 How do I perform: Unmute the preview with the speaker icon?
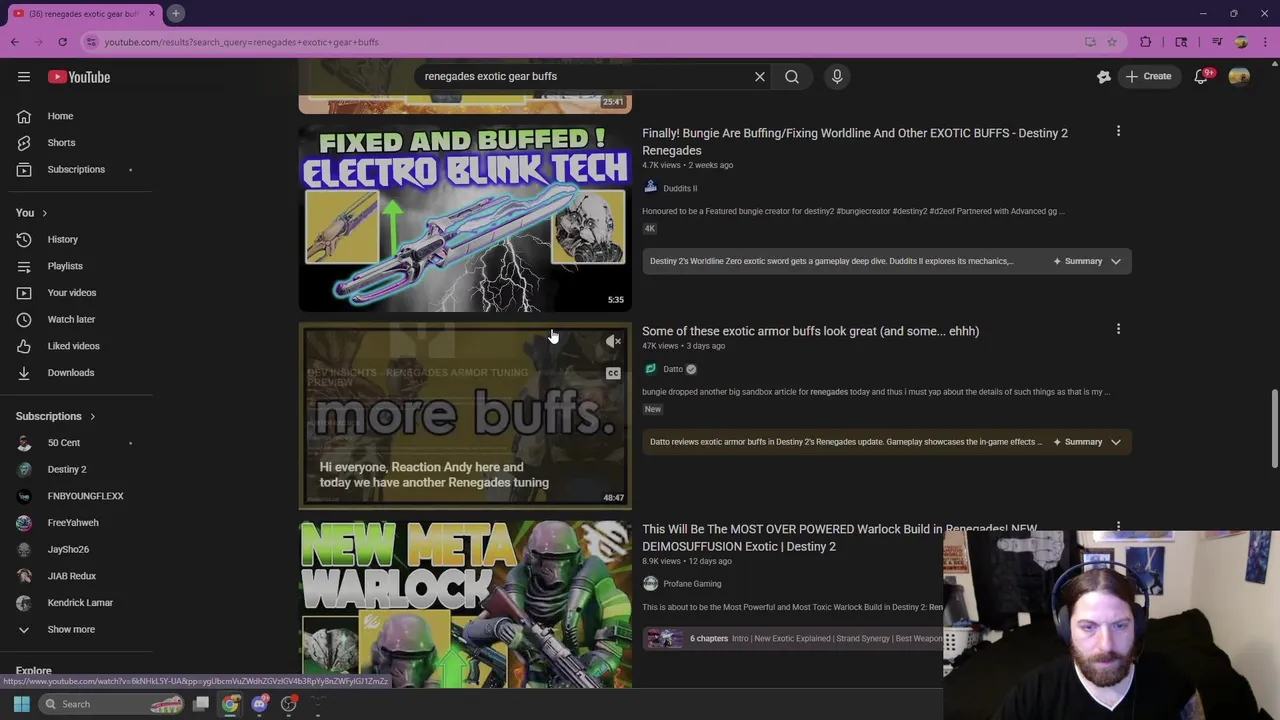[613, 342]
